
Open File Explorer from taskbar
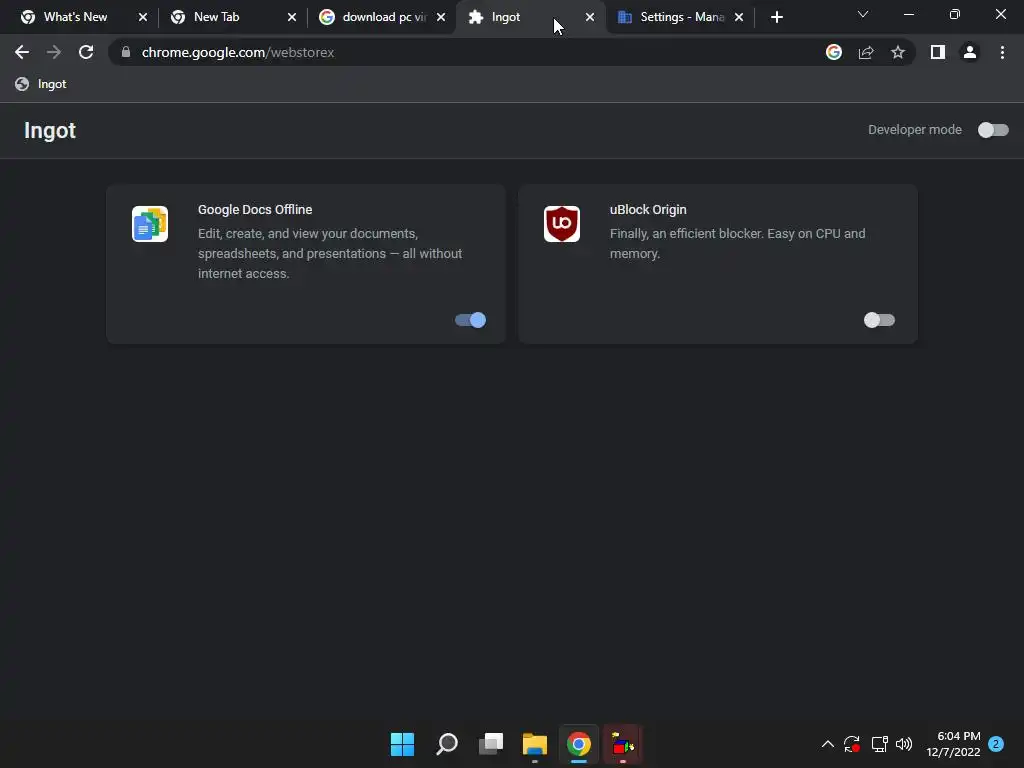click(x=535, y=744)
